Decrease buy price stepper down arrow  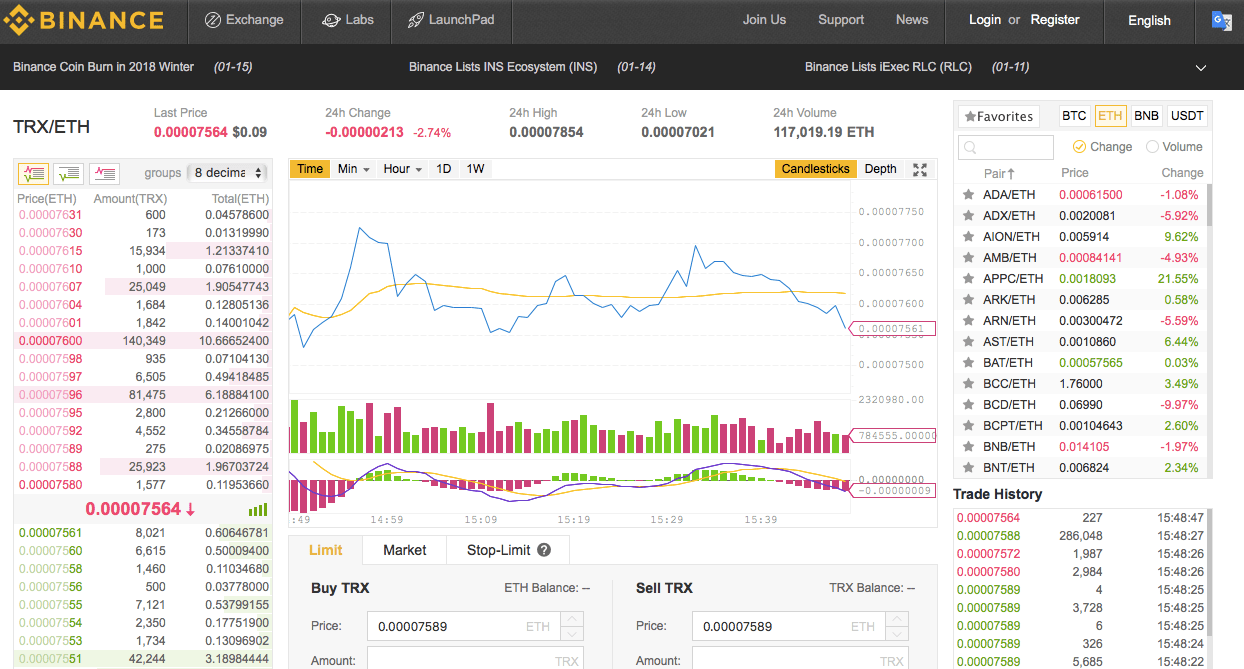(570, 634)
